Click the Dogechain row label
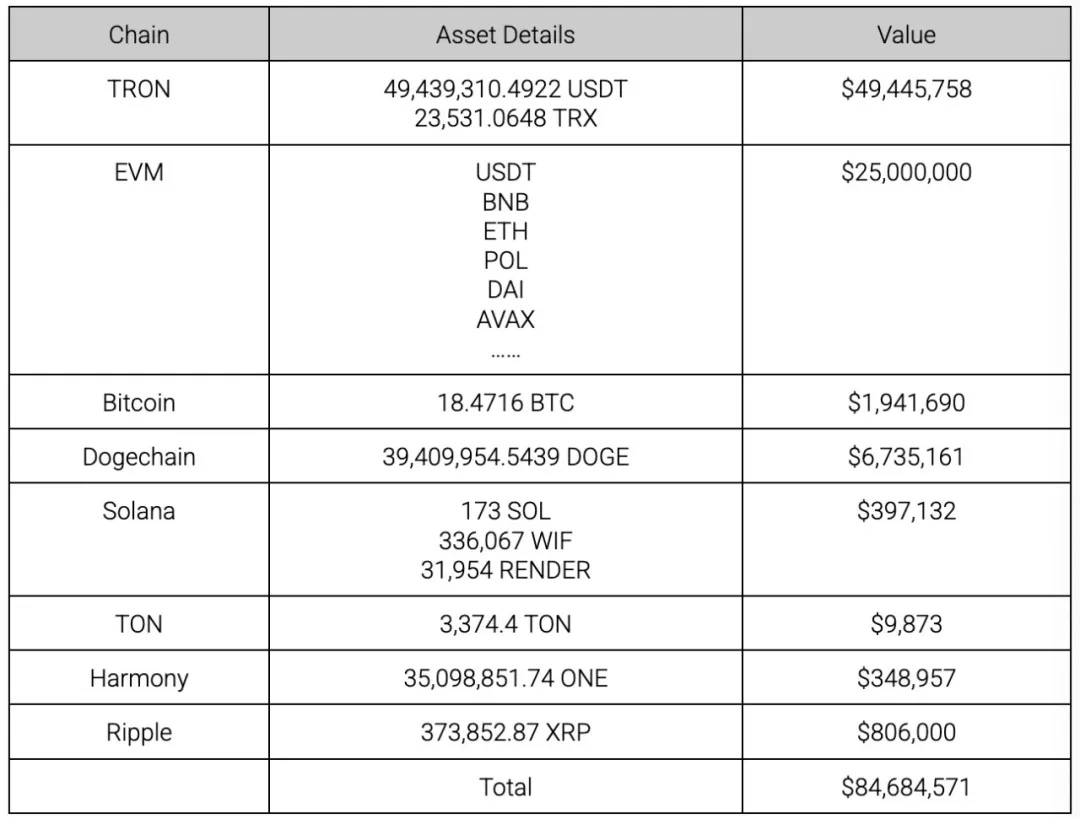This screenshot has height=819, width=1080. pyautogui.click(x=139, y=457)
